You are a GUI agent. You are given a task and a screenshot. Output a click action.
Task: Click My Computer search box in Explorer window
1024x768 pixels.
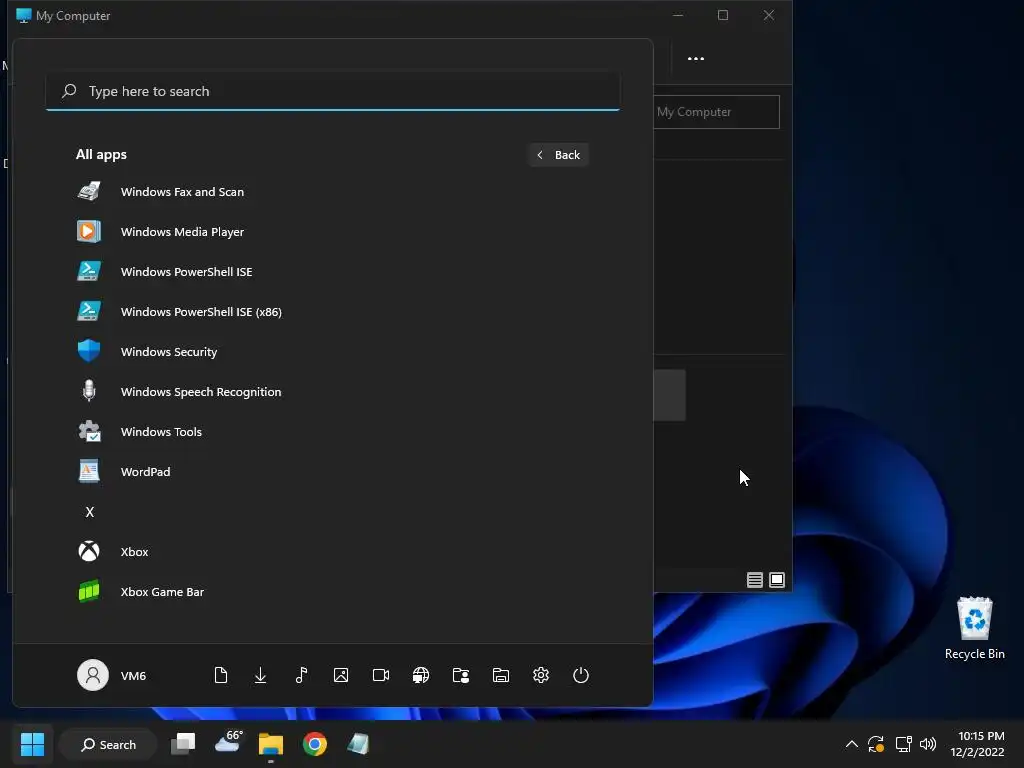[716, 112]
